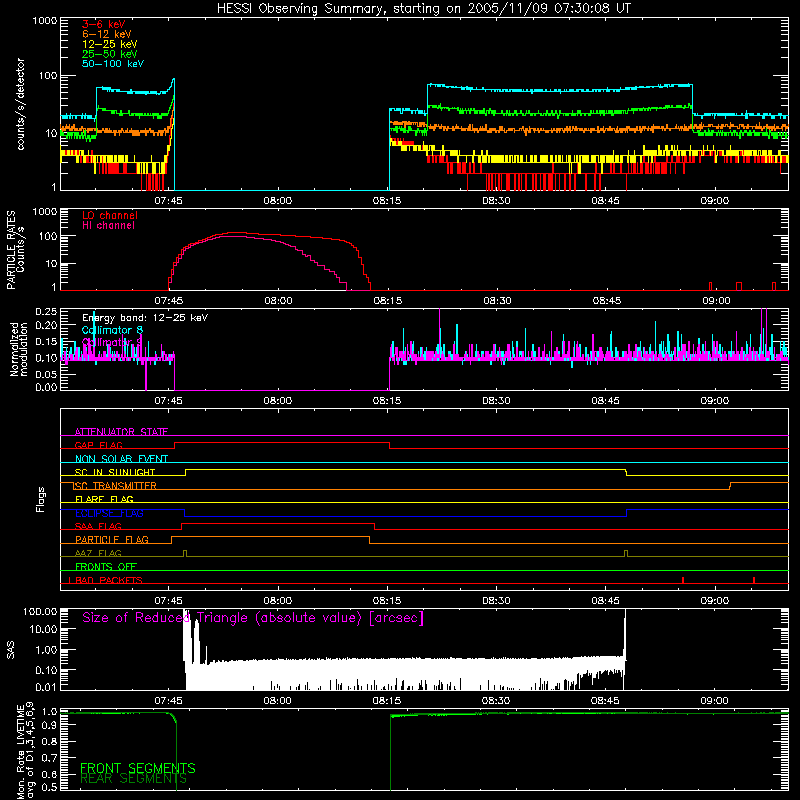
Task: Click the HESSI Observing Summary title
Action: click(423, 9)
